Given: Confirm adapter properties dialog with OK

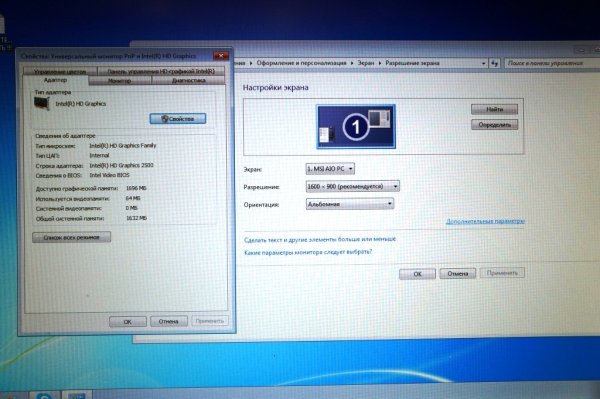Looking at the screenshot, I should tap(128, 322).
